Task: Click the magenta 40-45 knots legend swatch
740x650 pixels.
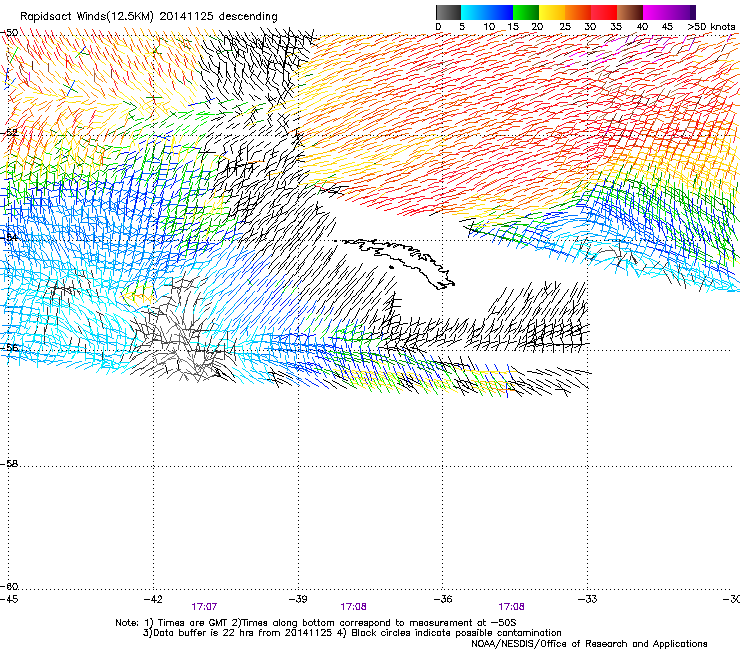Action: 656,12
